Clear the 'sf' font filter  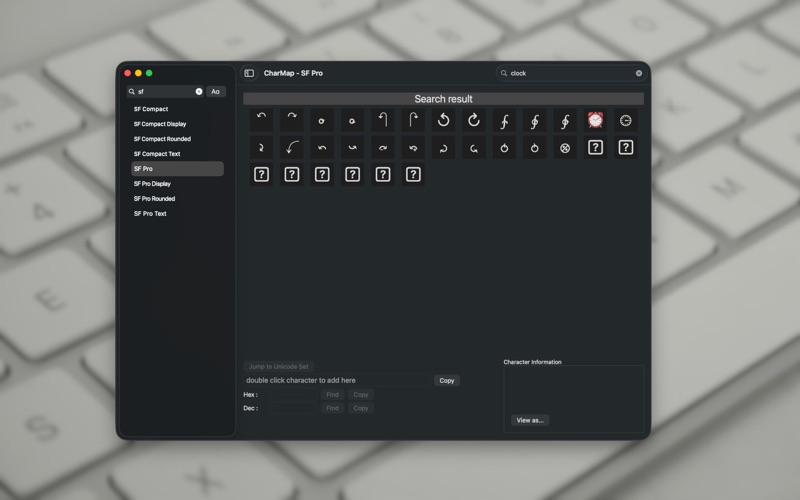coord(198,91)
